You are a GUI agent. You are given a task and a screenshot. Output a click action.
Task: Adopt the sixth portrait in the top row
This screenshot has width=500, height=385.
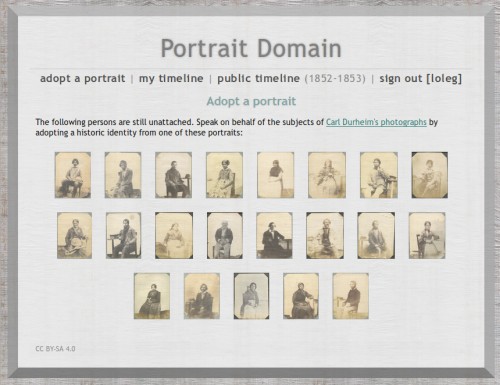coord(327,175)
